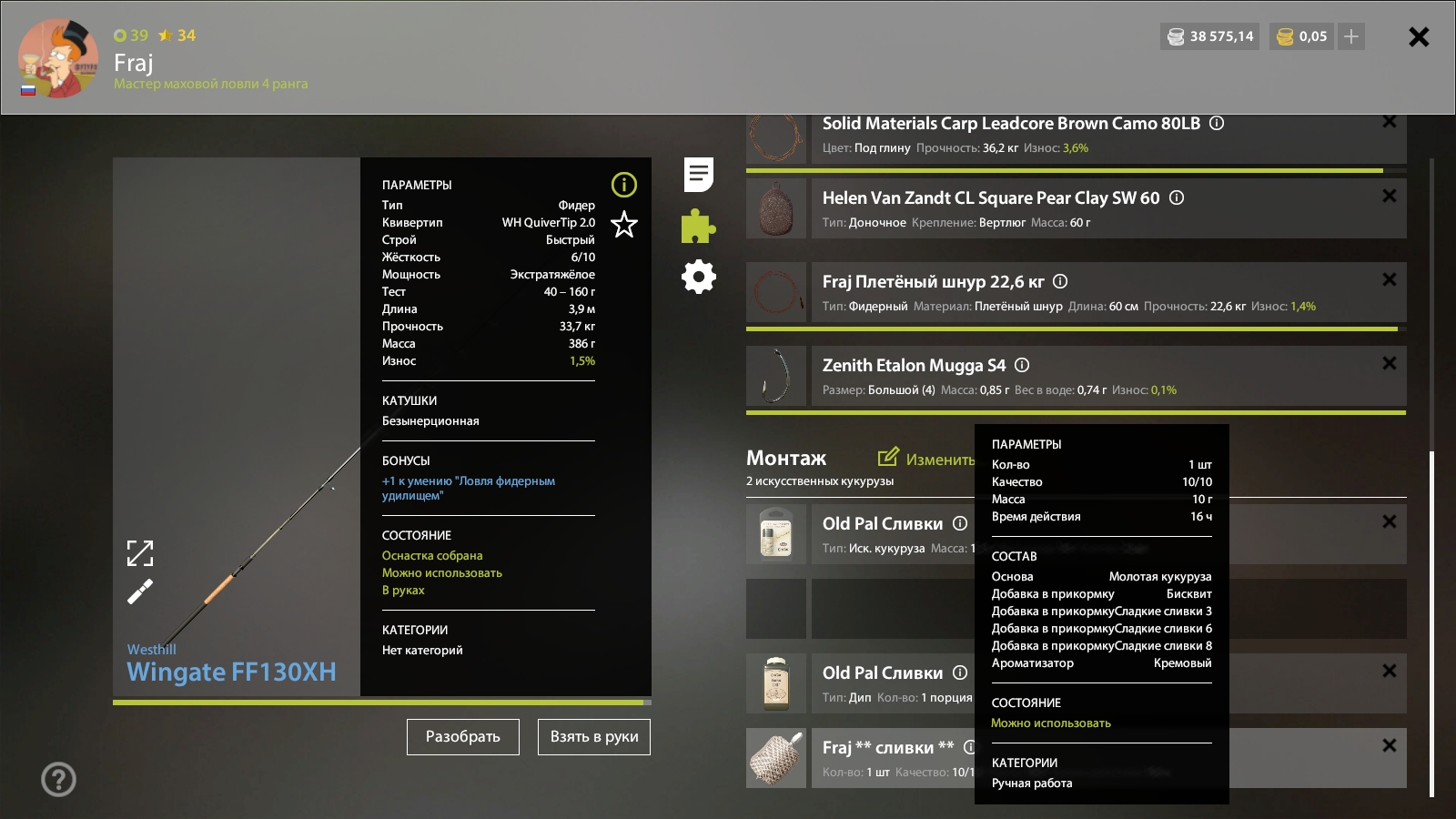Remove the Helen Van Zandt sinker
Viewport: 1456px width, 819px height.
[x=1389, y=196]
